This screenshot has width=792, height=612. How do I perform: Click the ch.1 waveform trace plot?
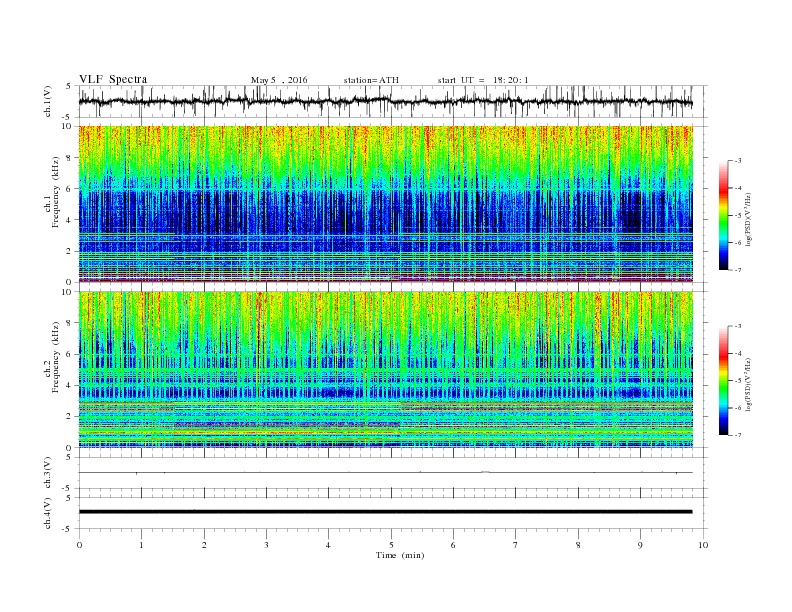(393, 101)
